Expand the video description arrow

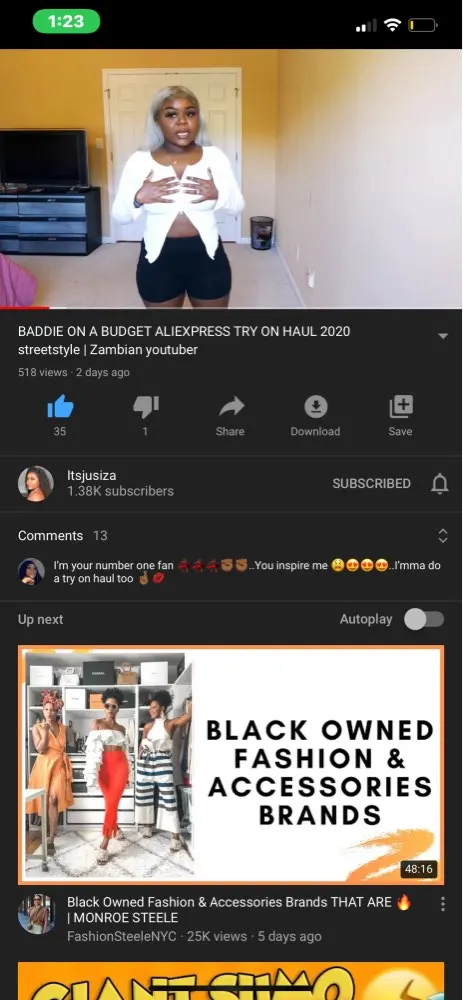pyautogui.click(x=443, y=336)
